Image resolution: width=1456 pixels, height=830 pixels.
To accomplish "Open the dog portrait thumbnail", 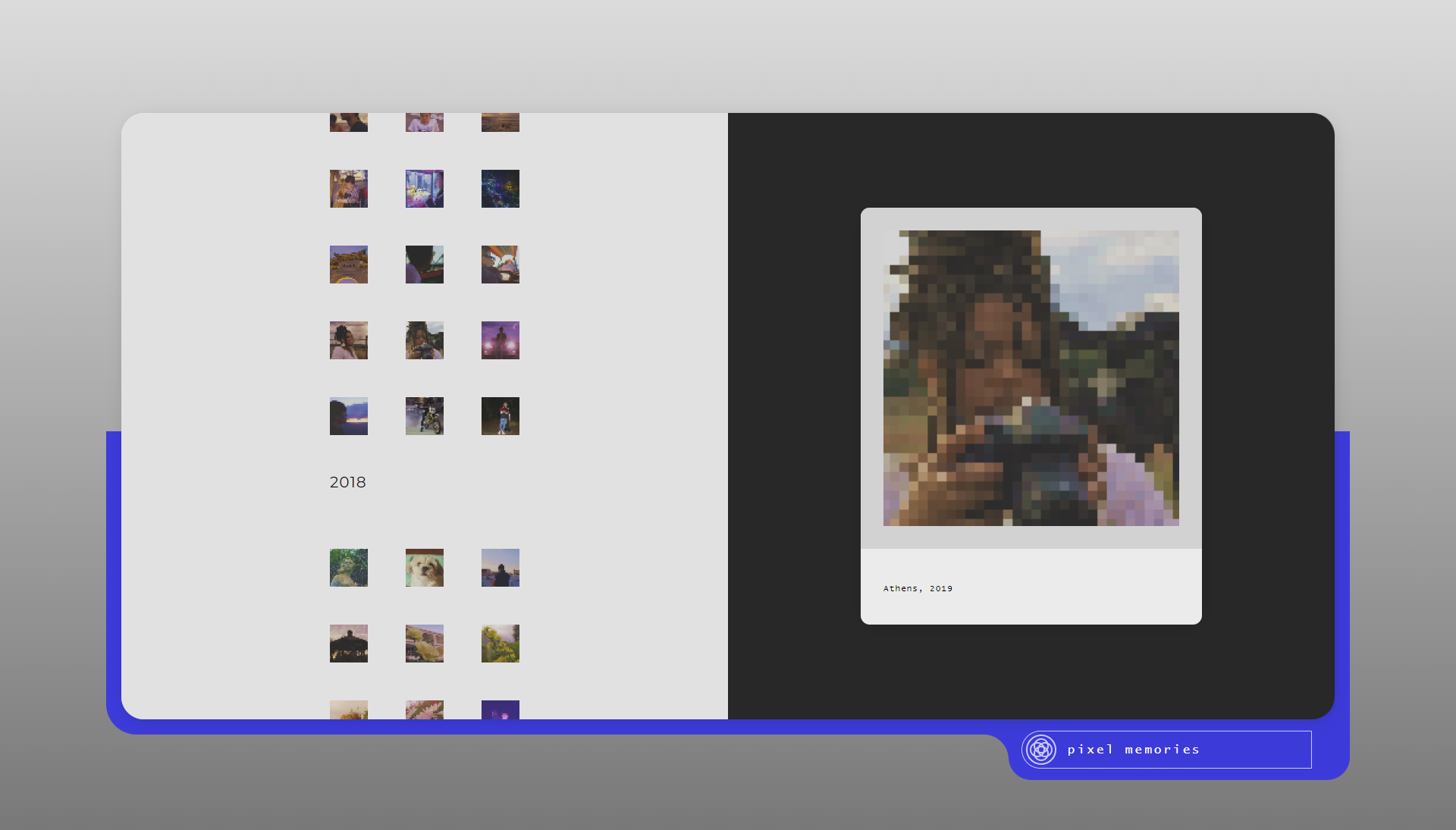I will (425, 568).
